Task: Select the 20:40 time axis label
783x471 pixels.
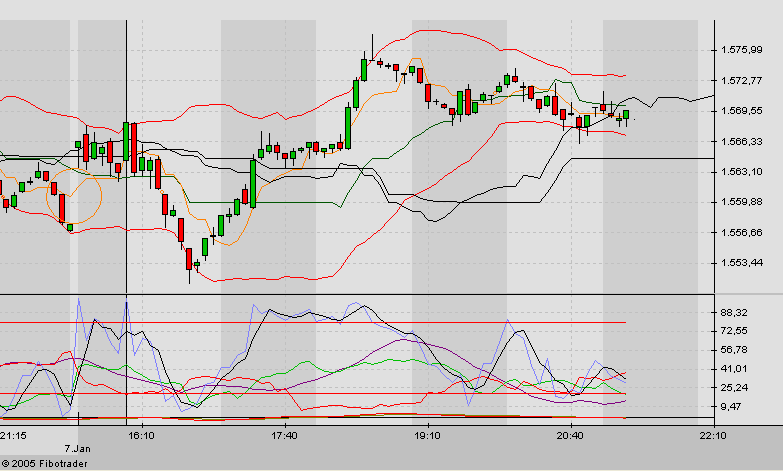Action: [x=571, y=436]
